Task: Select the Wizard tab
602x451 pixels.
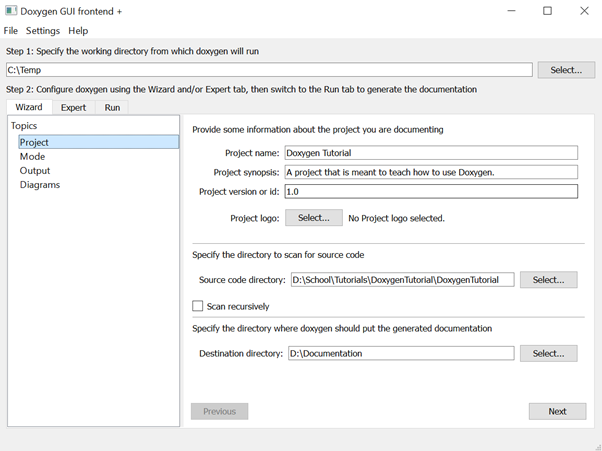Action: coord(29,107)
